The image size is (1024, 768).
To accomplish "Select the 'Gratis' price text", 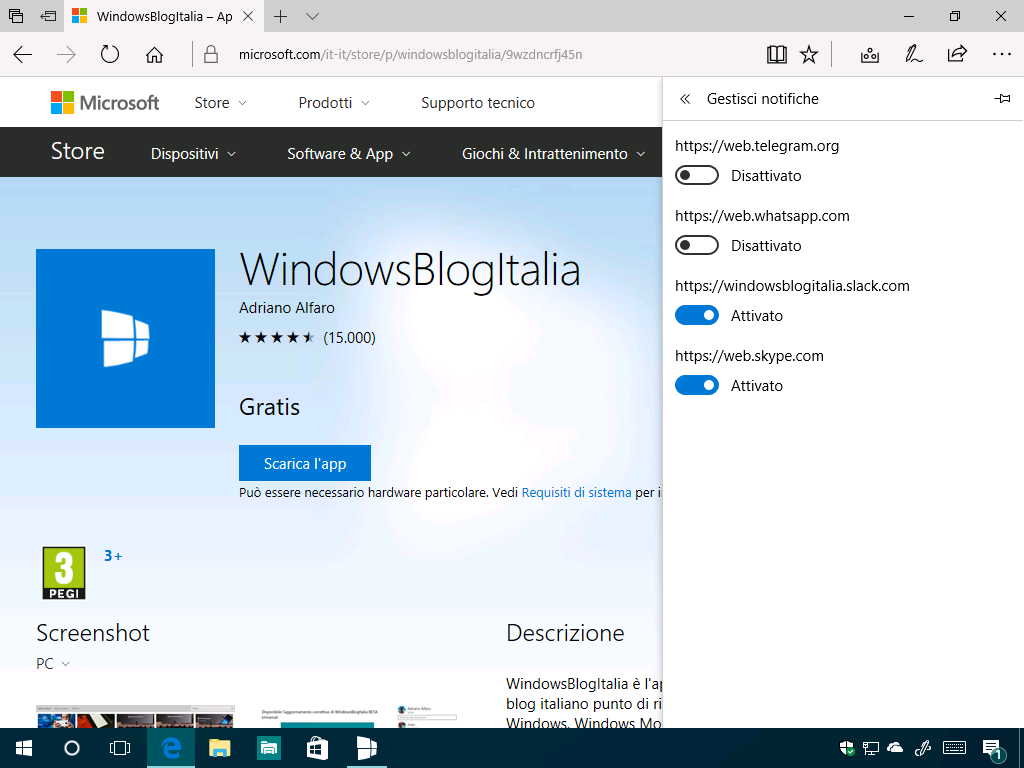I will (270, 407).
